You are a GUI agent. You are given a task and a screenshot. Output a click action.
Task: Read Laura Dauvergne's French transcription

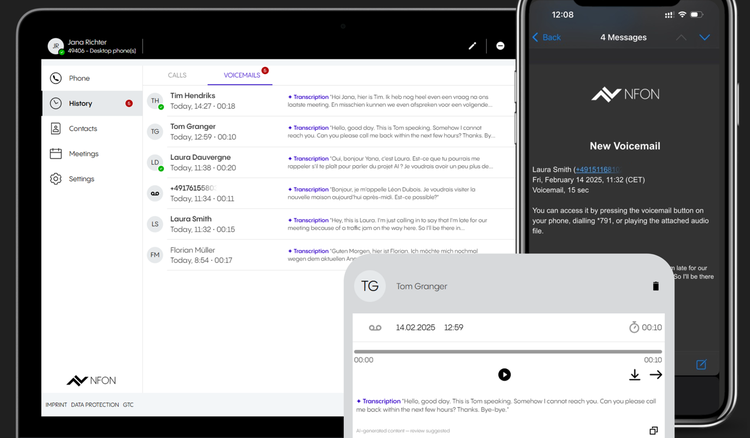tap(390, 163)
